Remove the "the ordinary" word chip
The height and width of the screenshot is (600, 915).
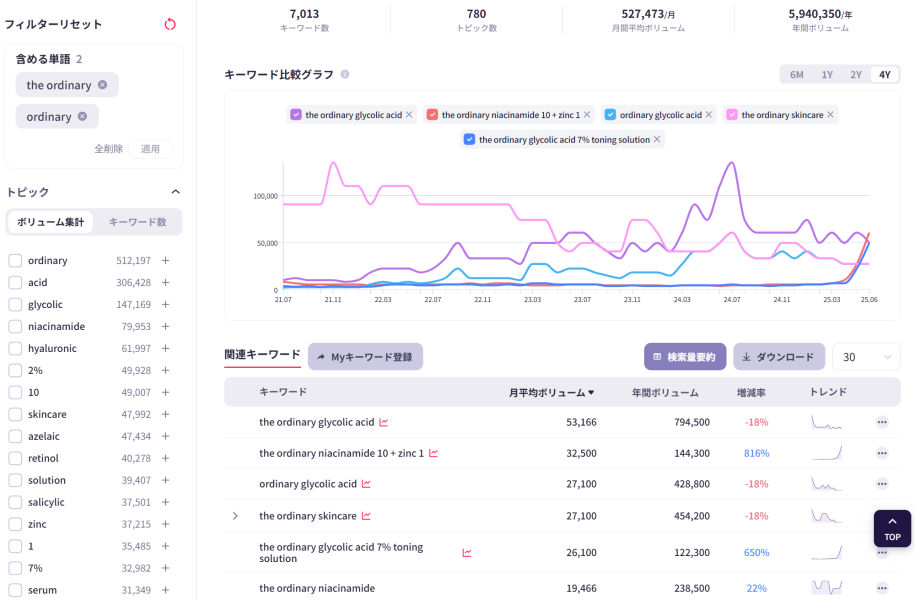pyautogui.click(x=103, y=85)
